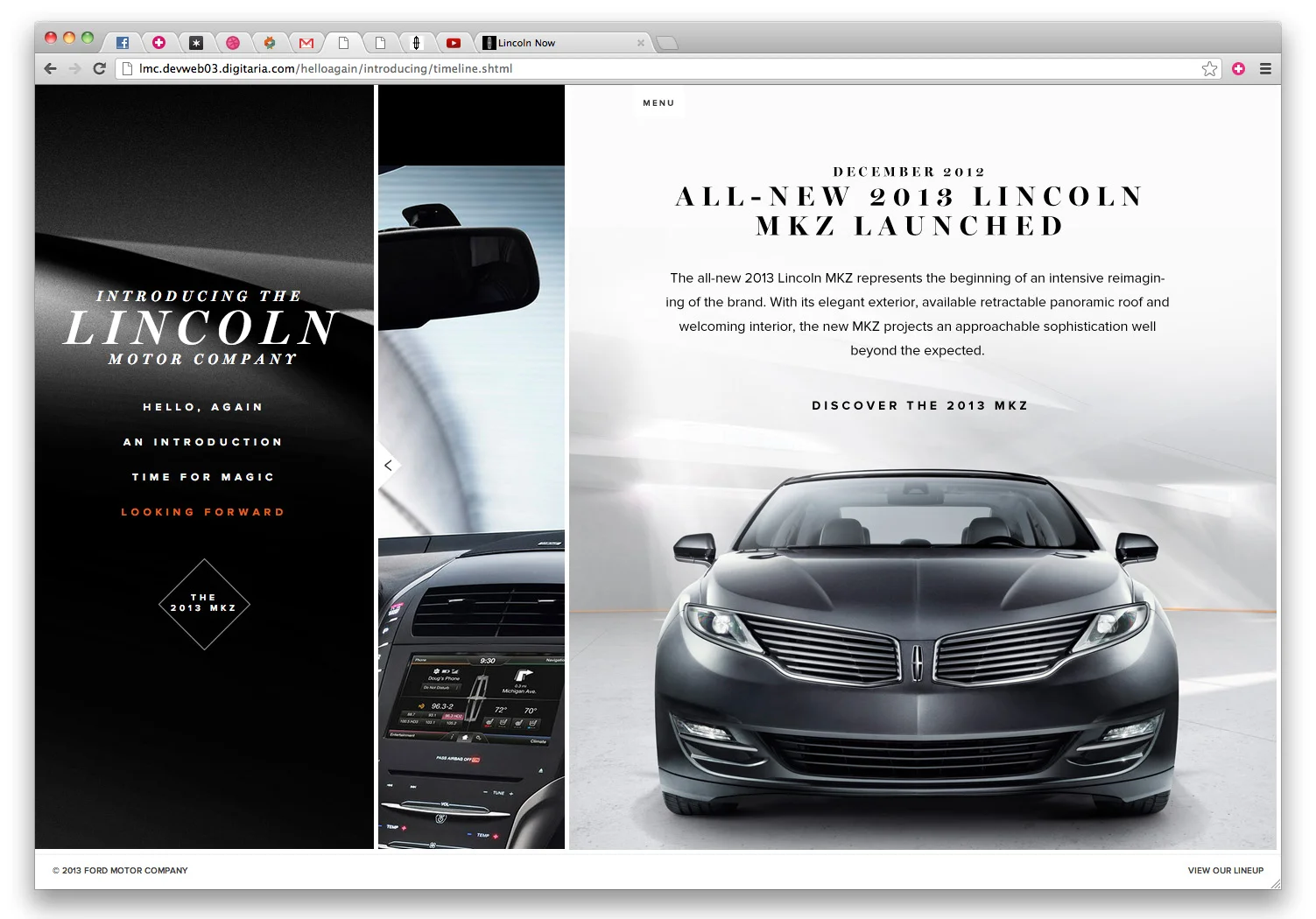Go forward in browser history
This screenshot has width=1316, height=919.
(75, 68)
